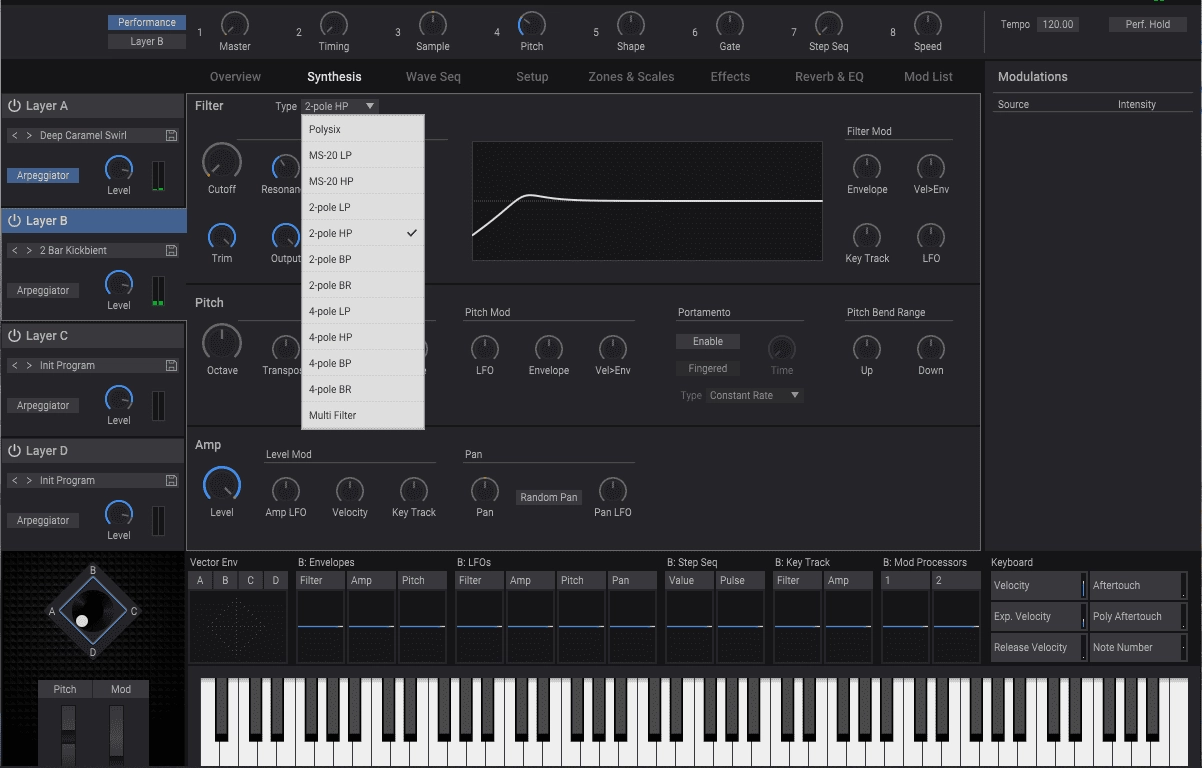The height and width of the screenshot is (768, 1202).
Task: Click the Mod wheel slider
Action: [117, 737]
